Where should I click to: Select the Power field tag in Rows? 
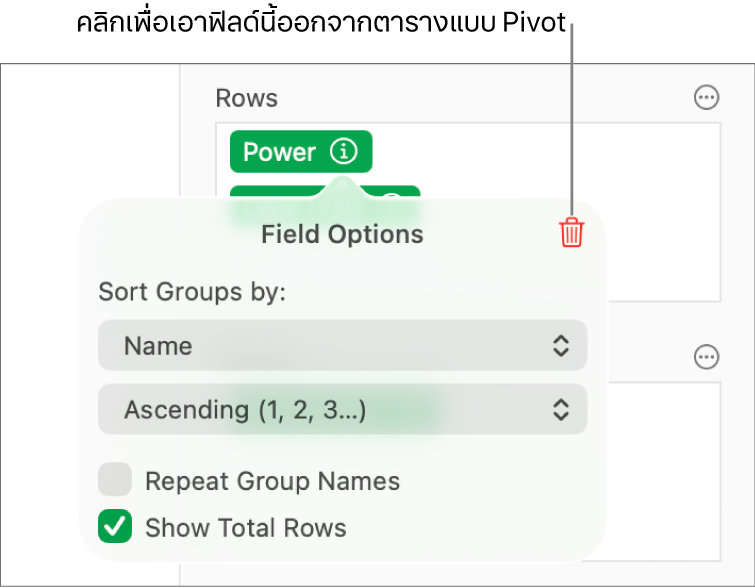280,152
